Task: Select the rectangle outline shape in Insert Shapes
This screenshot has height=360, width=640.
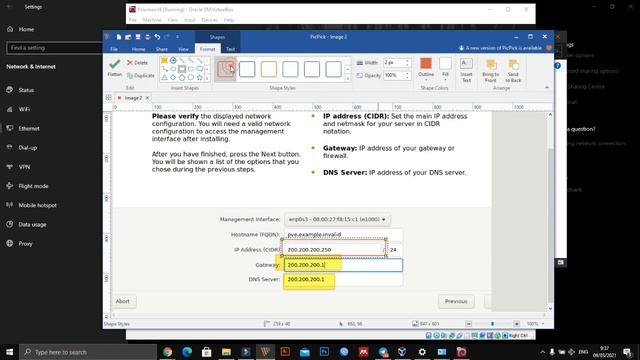Action: tap(182, 69)
